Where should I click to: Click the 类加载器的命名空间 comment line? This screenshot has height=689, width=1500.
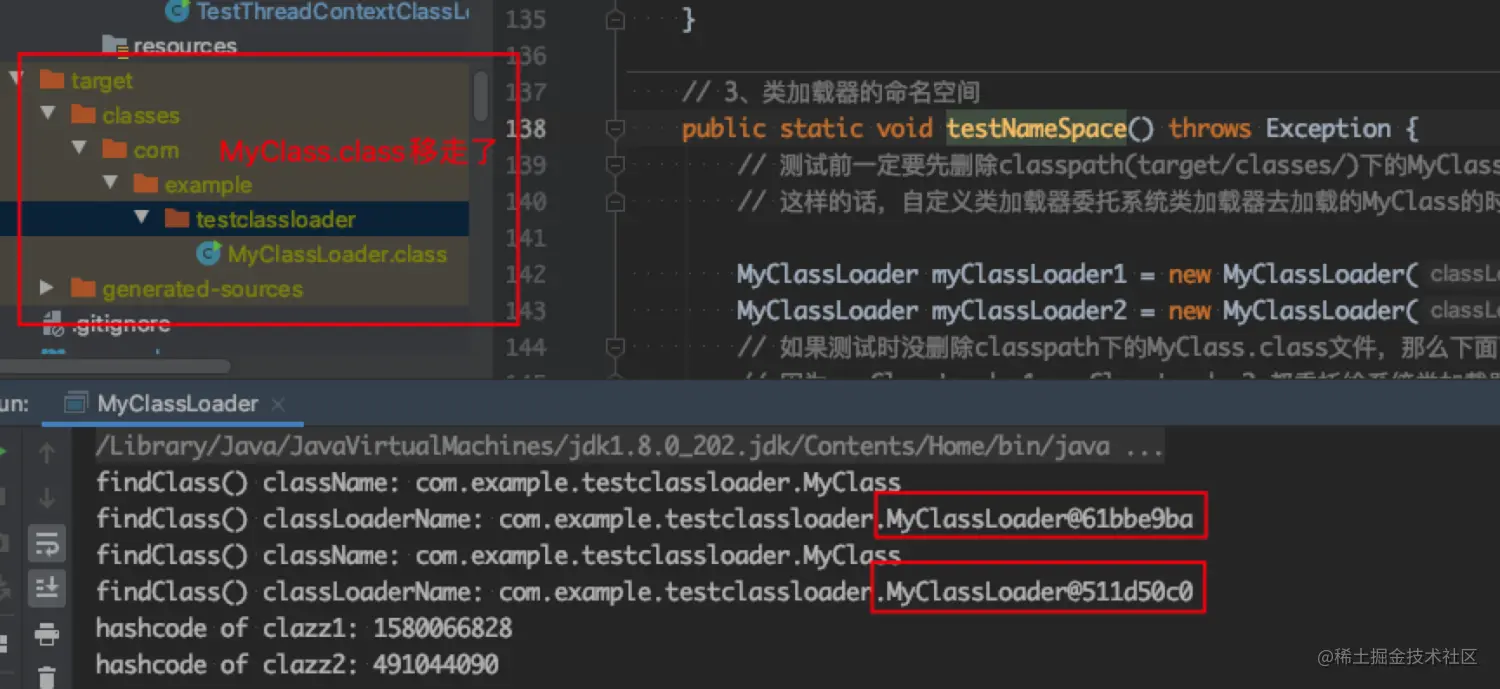[x=831, y=93]
